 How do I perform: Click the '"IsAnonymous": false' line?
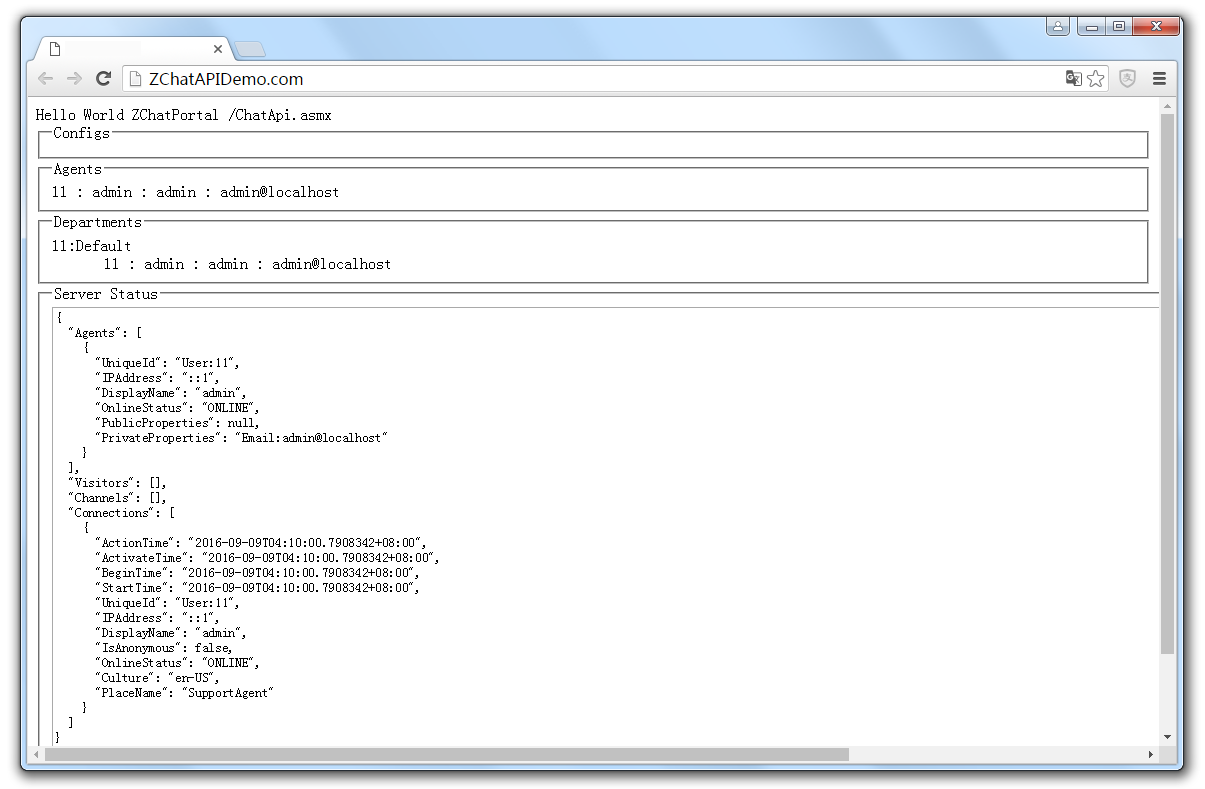[x=164, y=648]
